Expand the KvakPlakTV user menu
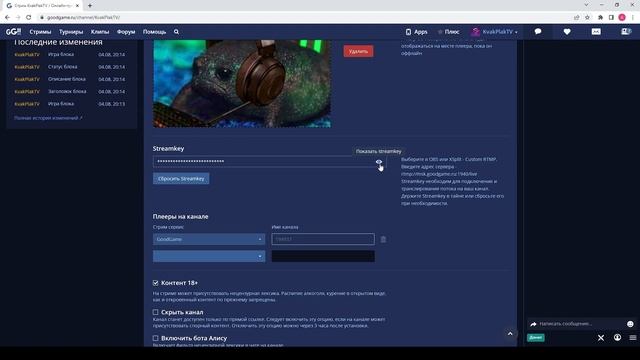This screenshot has width=640, height=360. [494, 32]
